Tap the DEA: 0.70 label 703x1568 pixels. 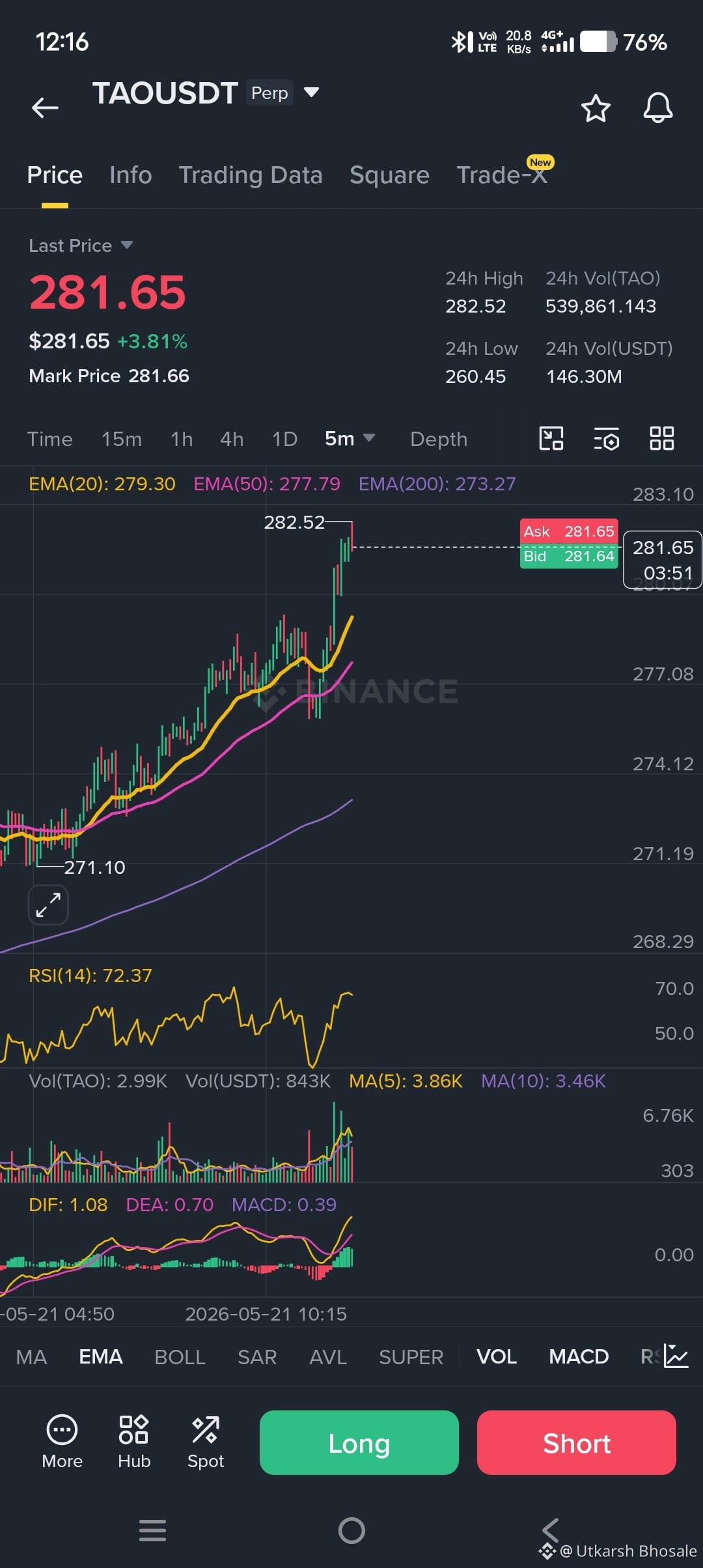[x=169, y=1205]
